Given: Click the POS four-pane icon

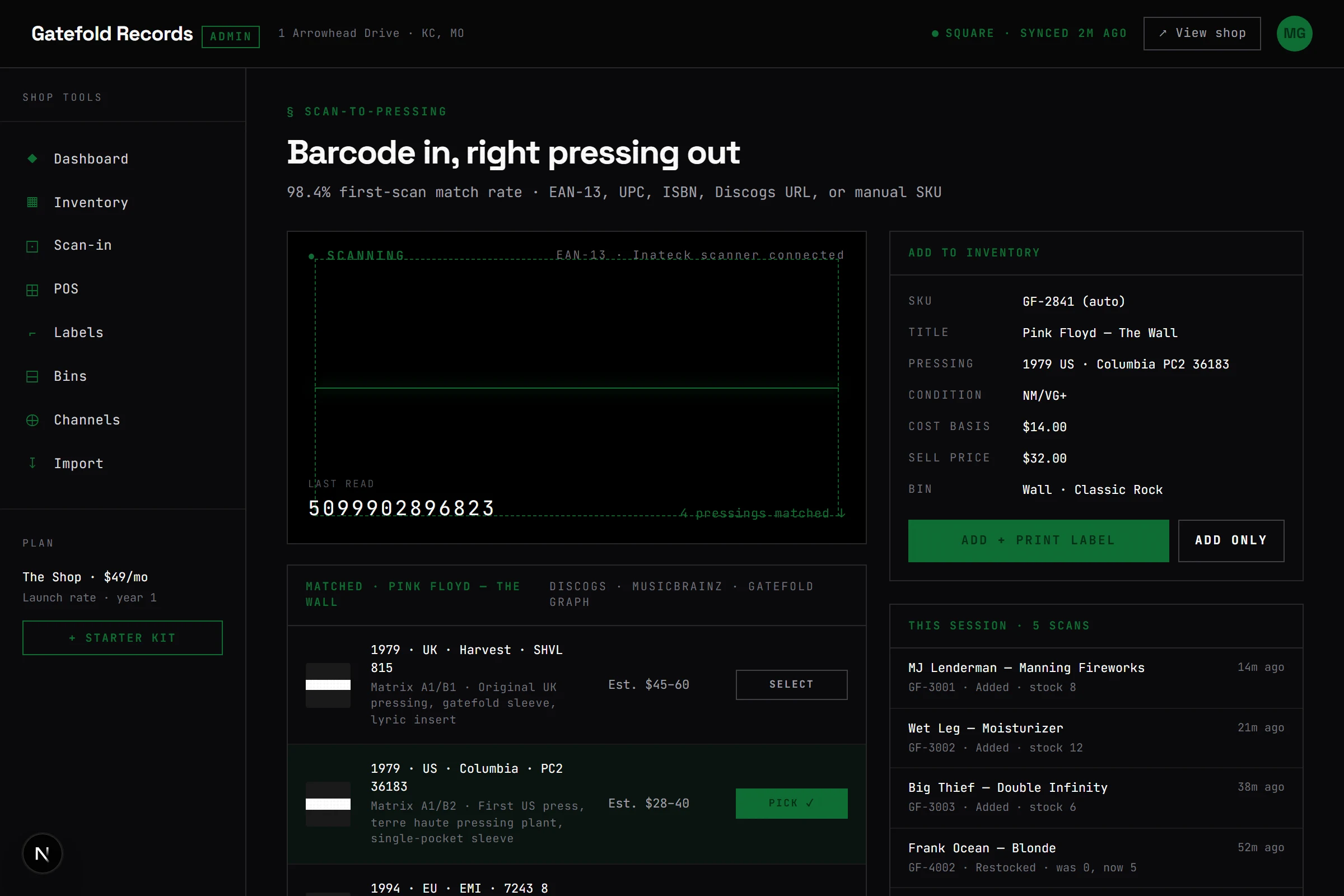Looking at the screenshot, I should [32, 290].
